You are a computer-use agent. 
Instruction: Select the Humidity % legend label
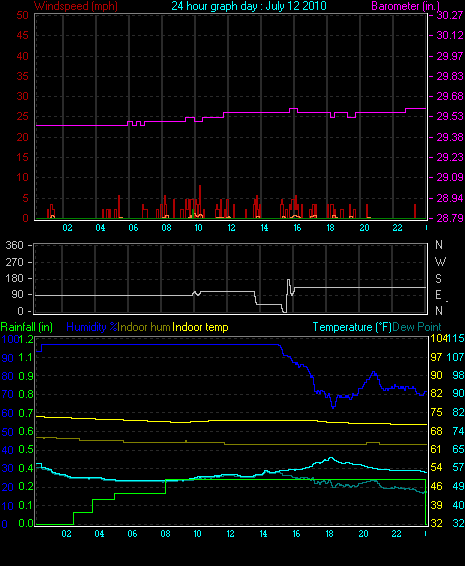click(92, 327)
